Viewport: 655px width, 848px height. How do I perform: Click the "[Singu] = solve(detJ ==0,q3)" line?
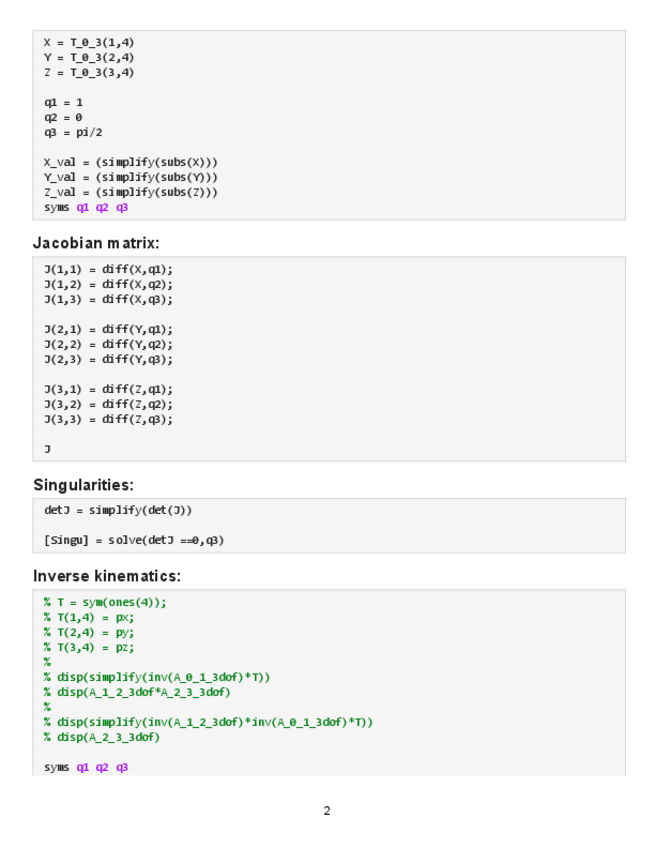point(133,540)
